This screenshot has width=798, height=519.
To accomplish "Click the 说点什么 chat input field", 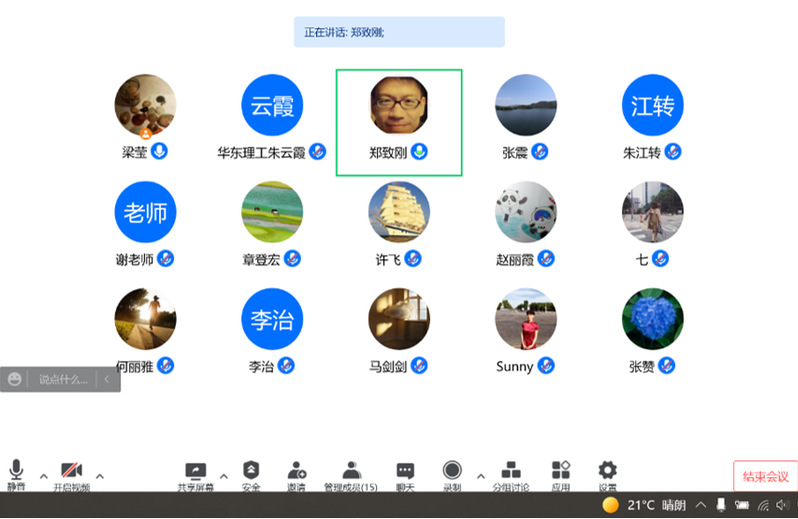I will tap(63, 379).
